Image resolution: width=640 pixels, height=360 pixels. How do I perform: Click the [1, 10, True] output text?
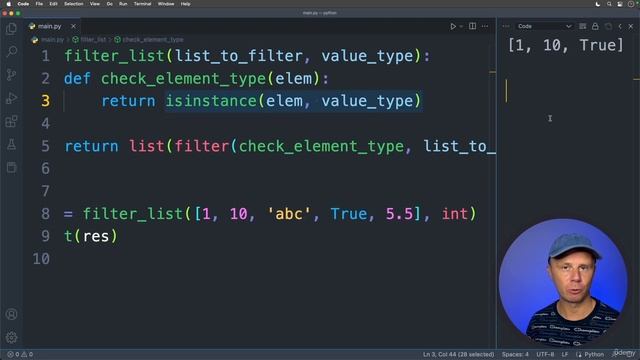(x=566, y=45)
